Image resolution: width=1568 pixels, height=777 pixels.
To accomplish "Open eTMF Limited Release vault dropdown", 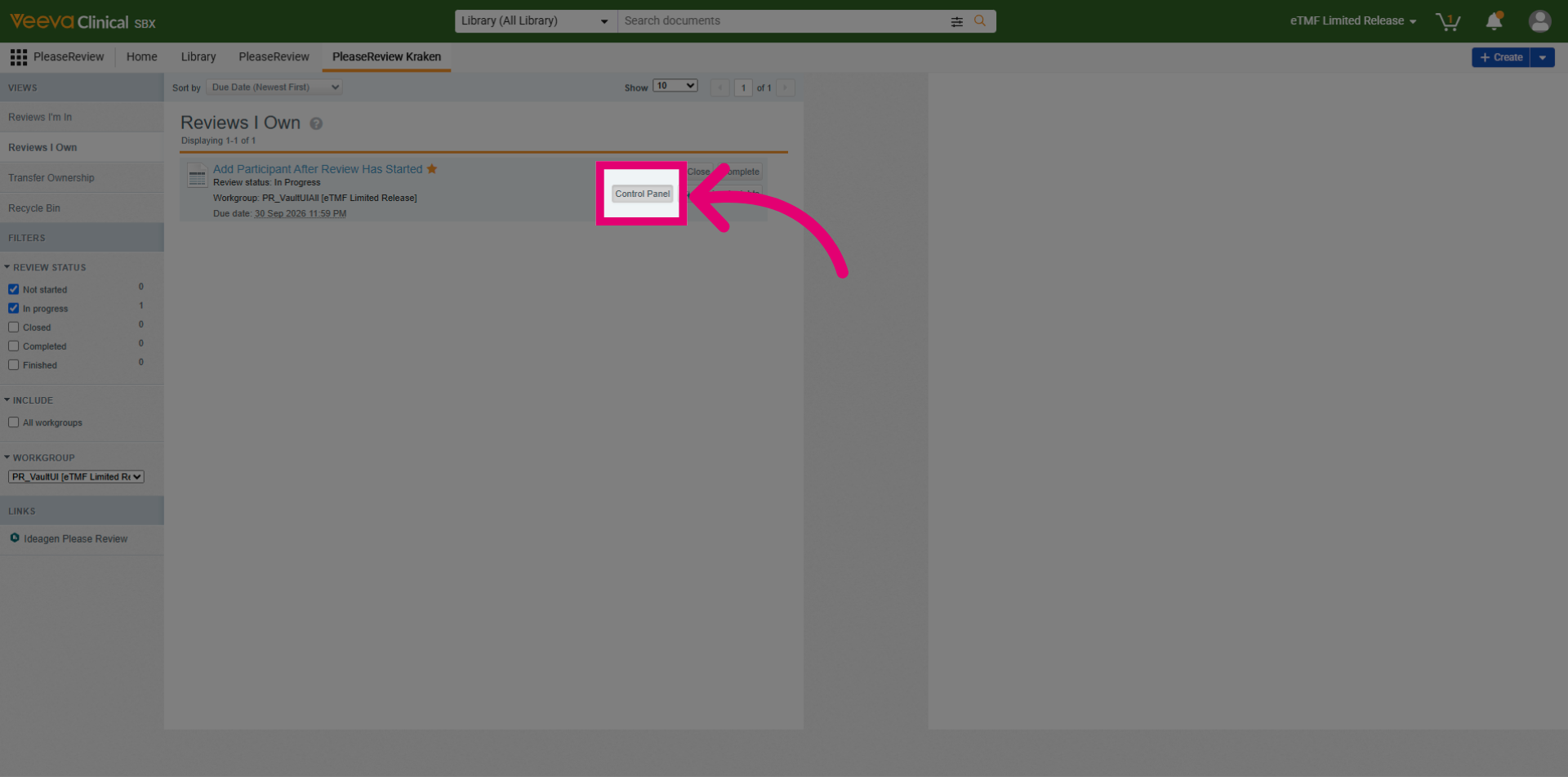I will pyautogui.click(x=1353, y=21).
